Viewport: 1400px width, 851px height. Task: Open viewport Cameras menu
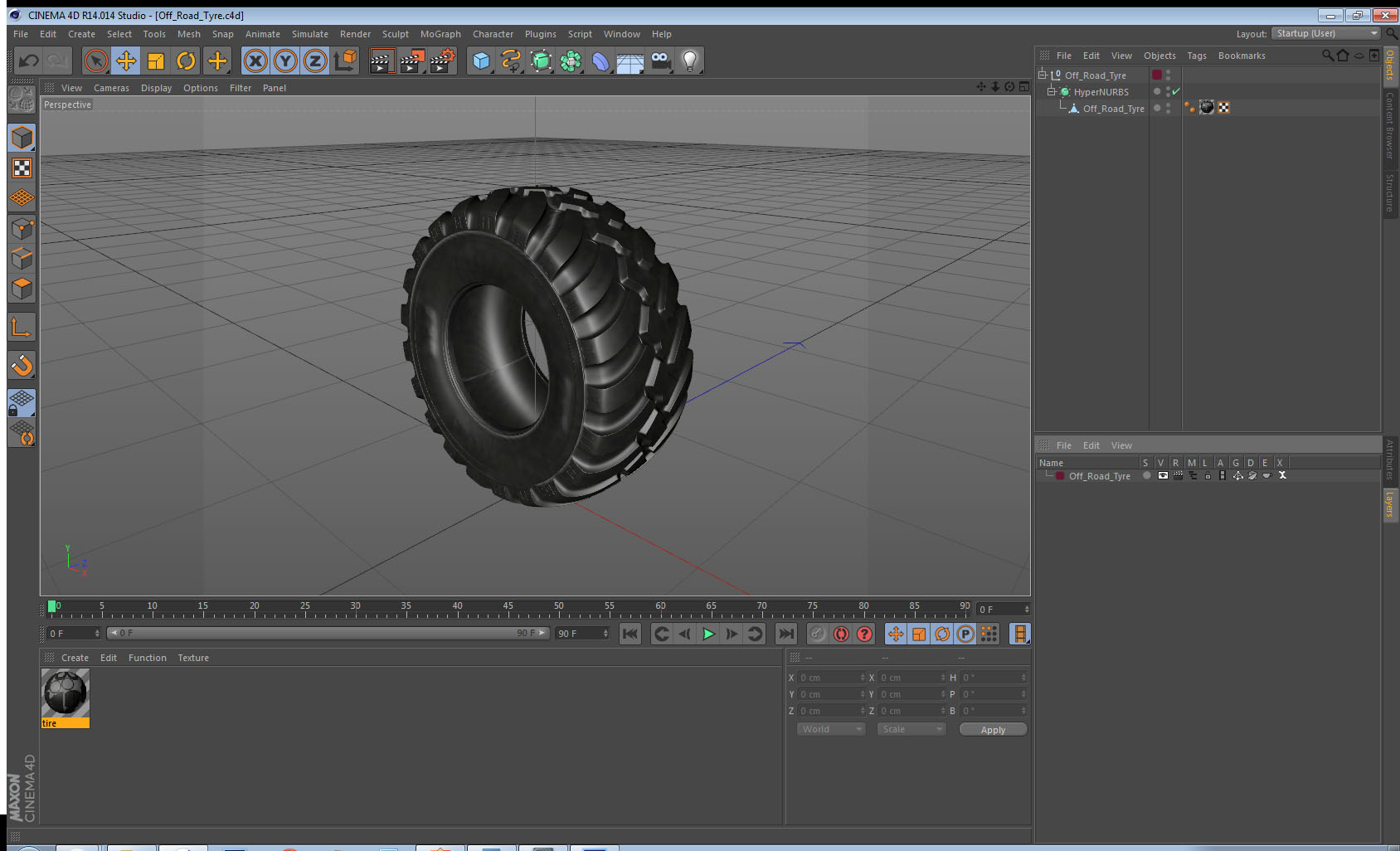coord(111,88)
